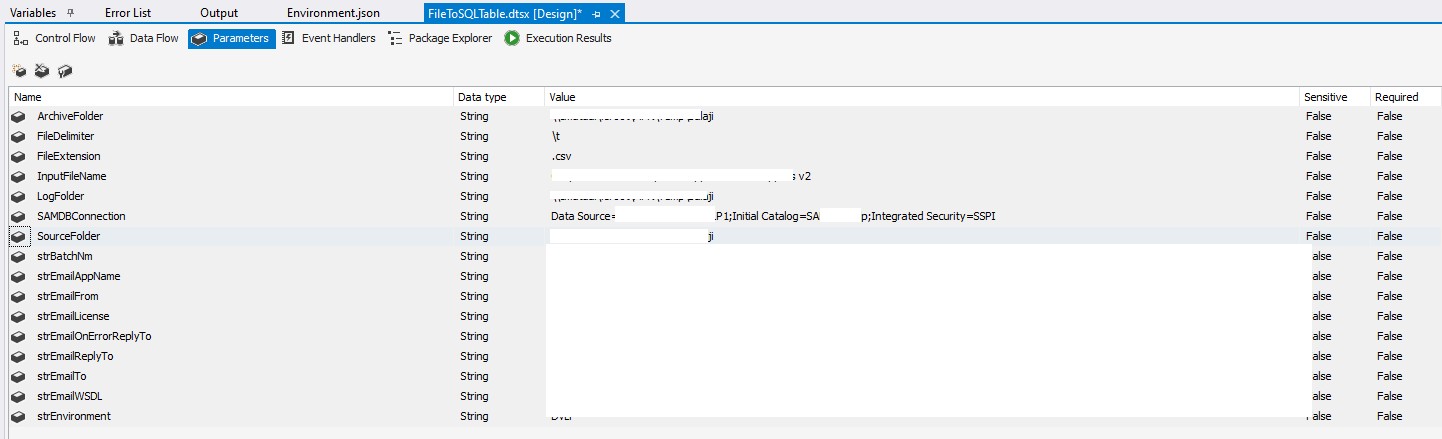
Task: Sort by the Name column header
Action: click(231, 97)
